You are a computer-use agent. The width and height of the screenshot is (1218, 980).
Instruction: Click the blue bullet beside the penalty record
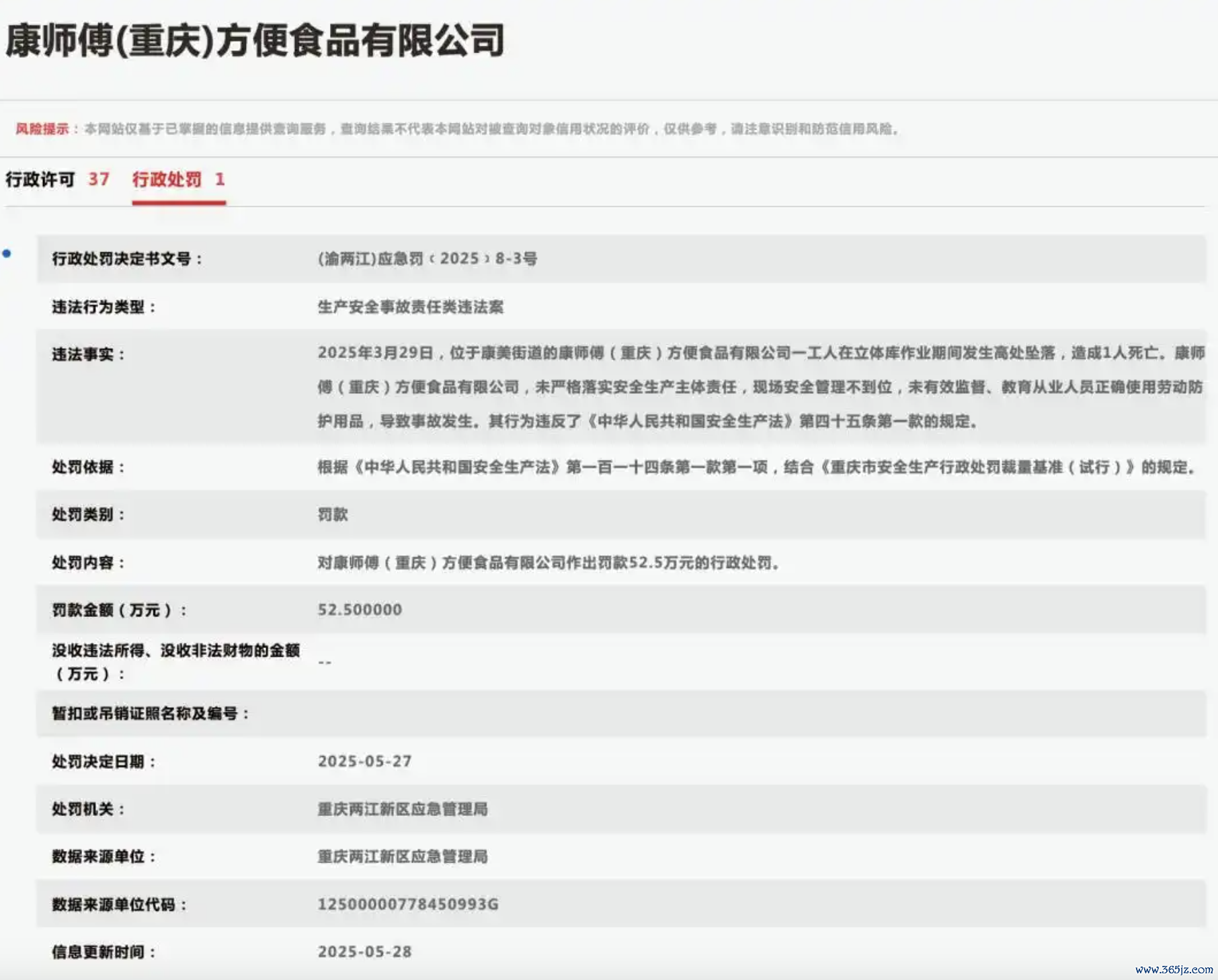tap(7, 253)
